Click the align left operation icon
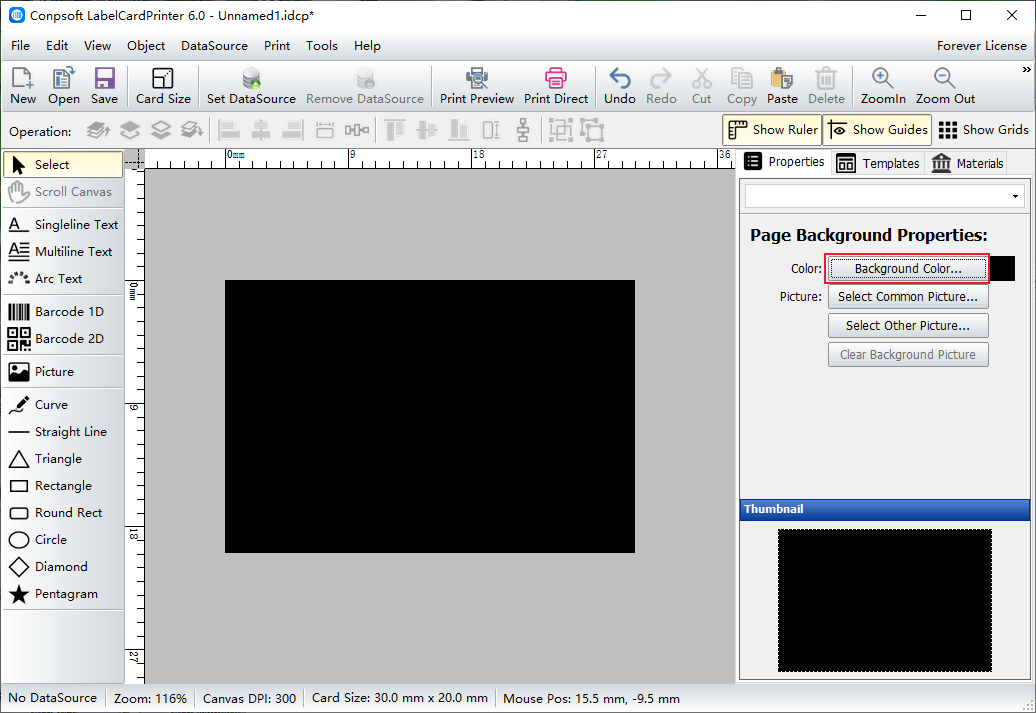Image resolution: width=1036 pixels, height=713 pixels. 229,130
